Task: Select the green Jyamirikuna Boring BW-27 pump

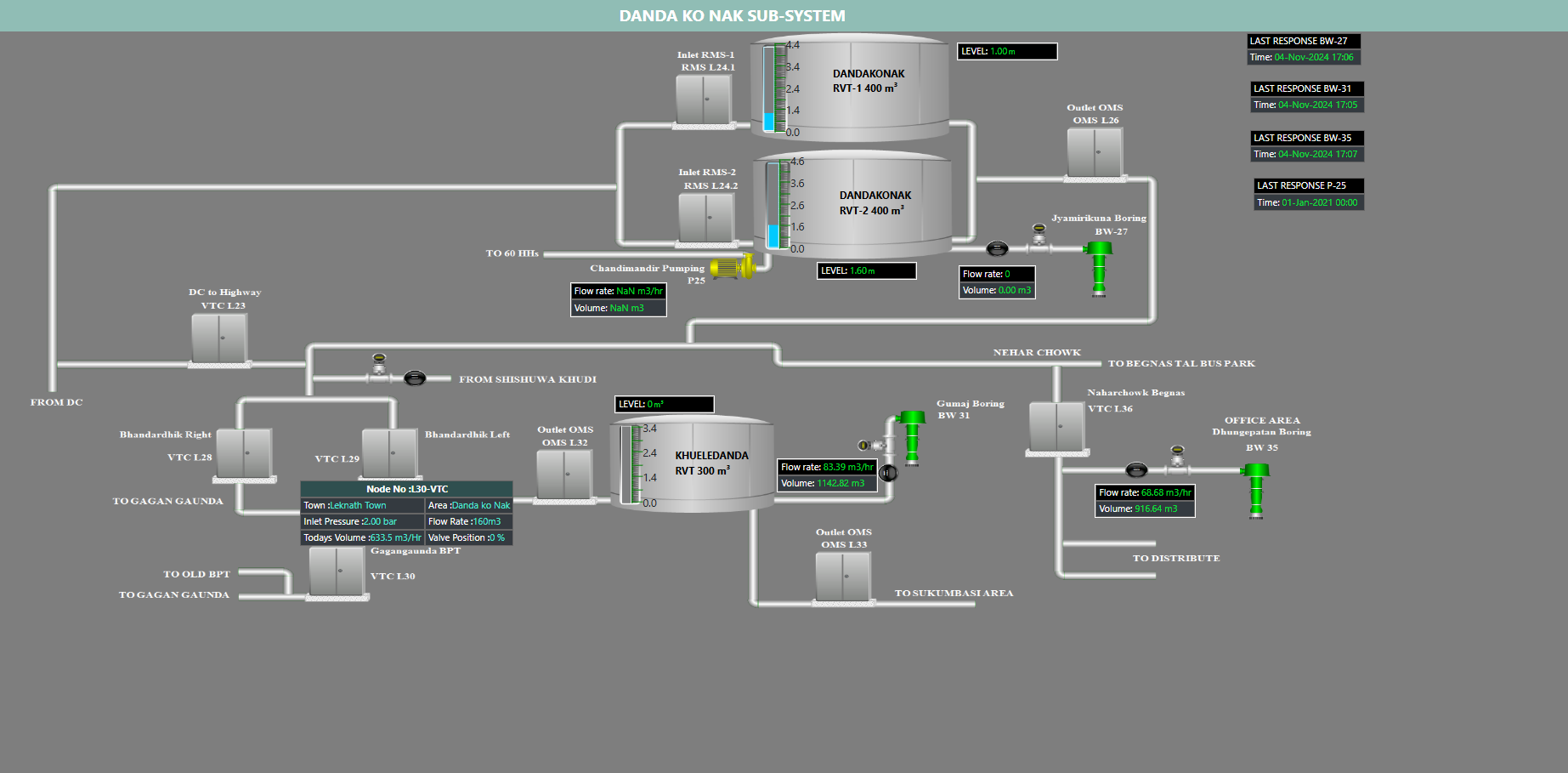Action: point(1099,267)
